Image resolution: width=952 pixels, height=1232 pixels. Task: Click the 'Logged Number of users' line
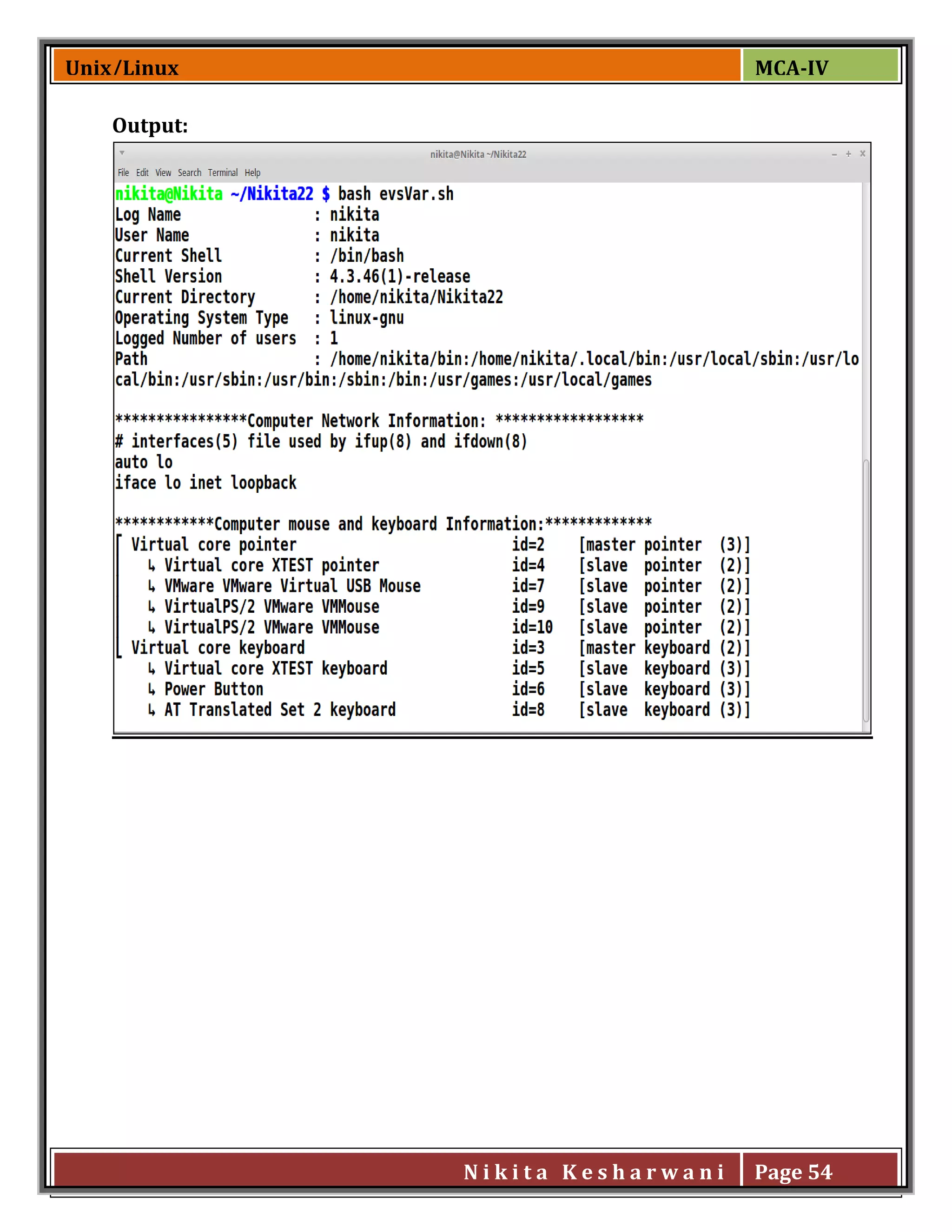click(x=227, y=338)
